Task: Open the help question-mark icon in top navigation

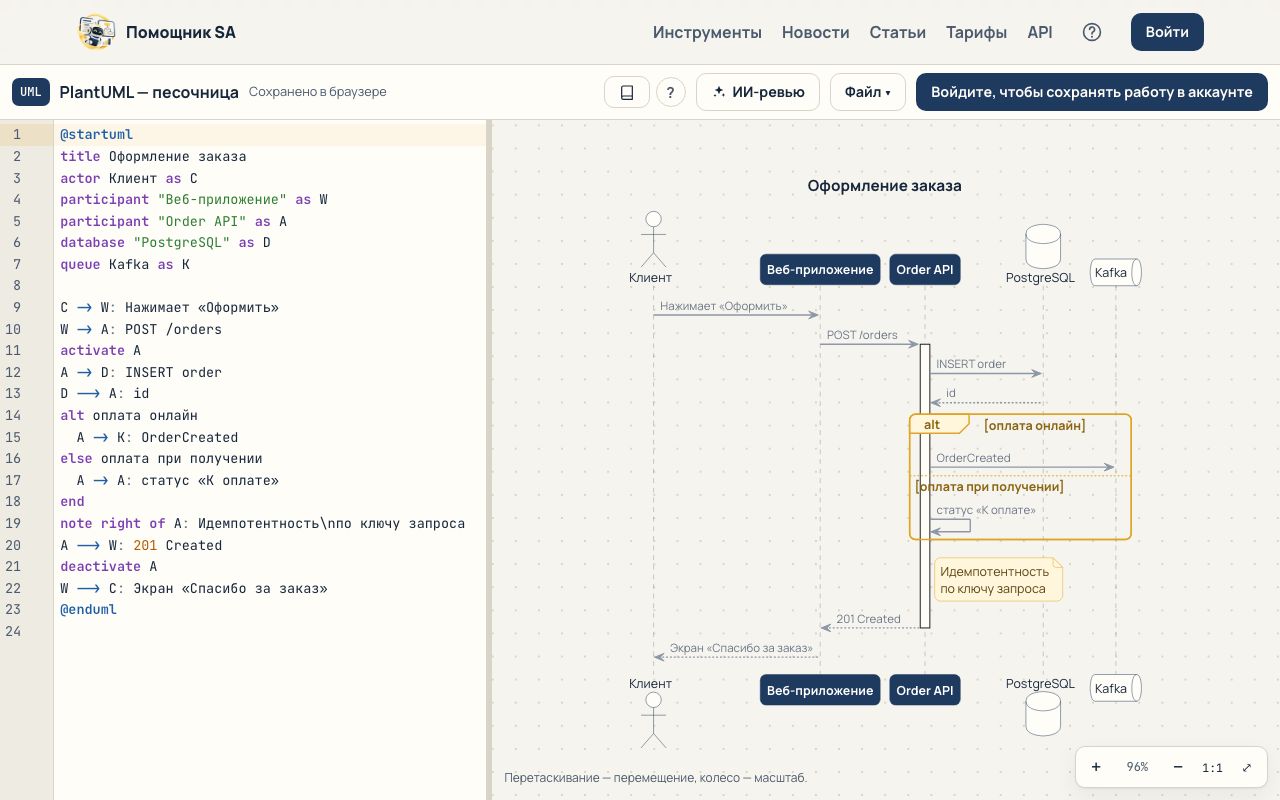Action: (1092, 32)
